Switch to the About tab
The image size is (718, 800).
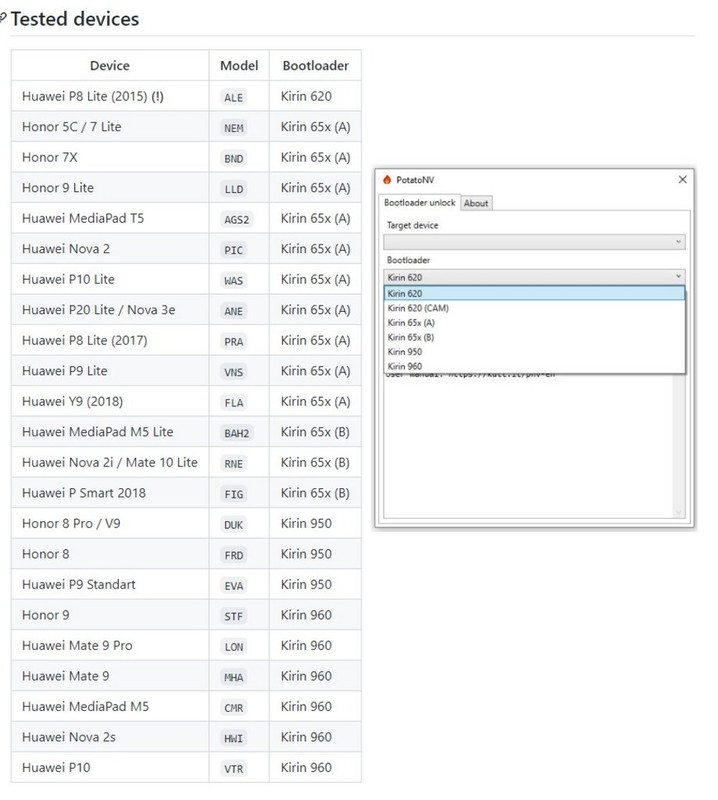(476, 203)
